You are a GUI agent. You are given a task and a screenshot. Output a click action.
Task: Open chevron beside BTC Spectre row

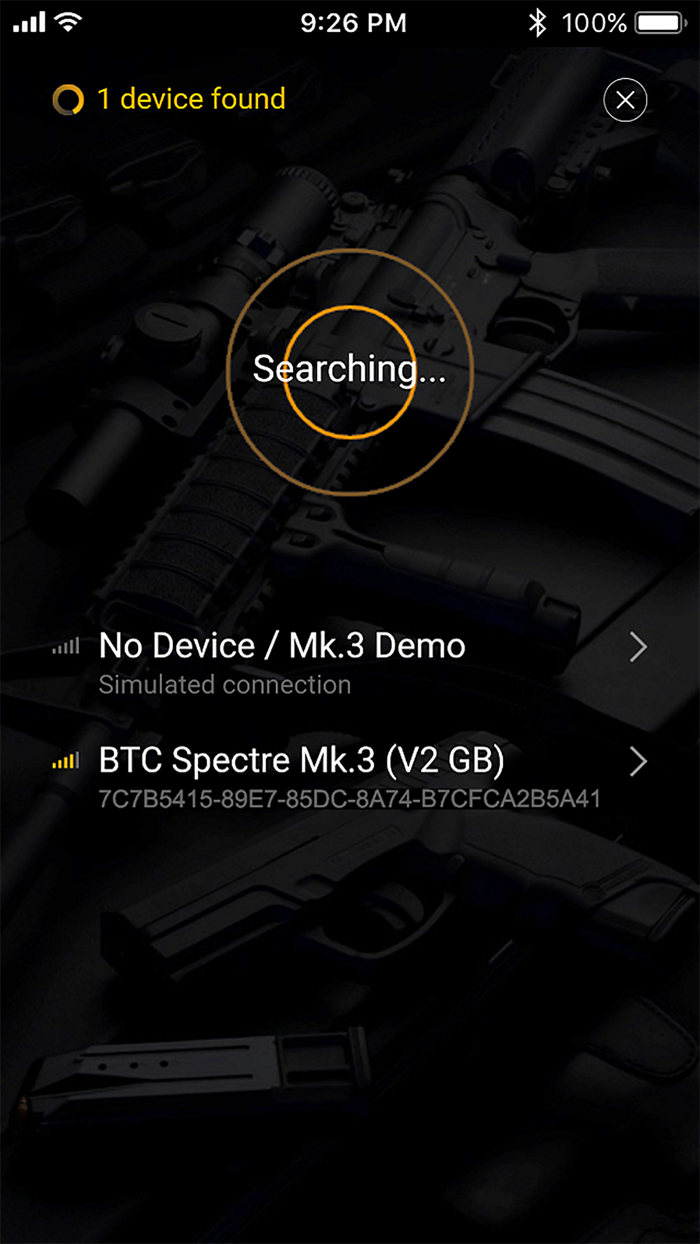coord(639,762)
